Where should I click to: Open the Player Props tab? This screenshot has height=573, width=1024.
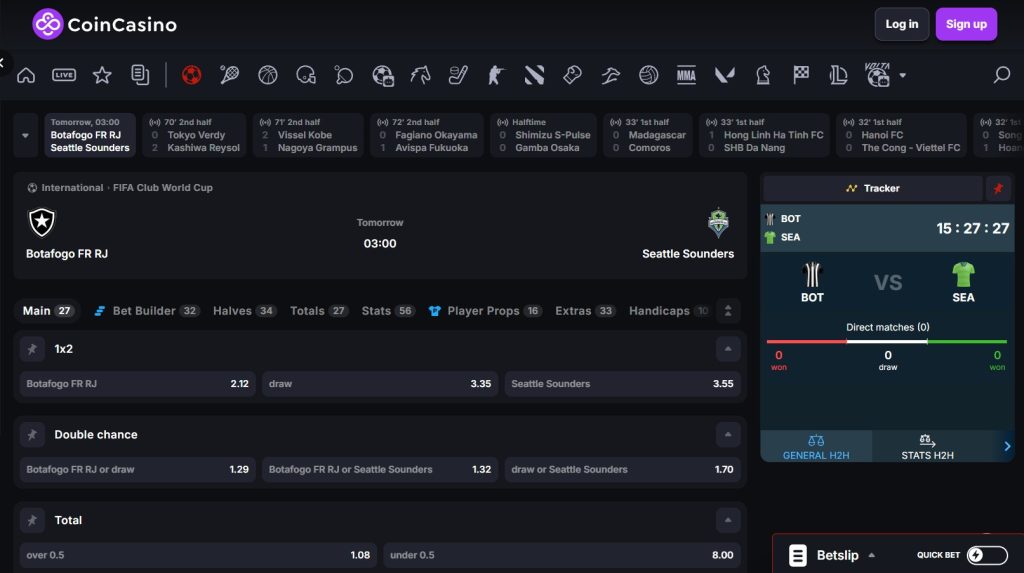click(485, 311)
